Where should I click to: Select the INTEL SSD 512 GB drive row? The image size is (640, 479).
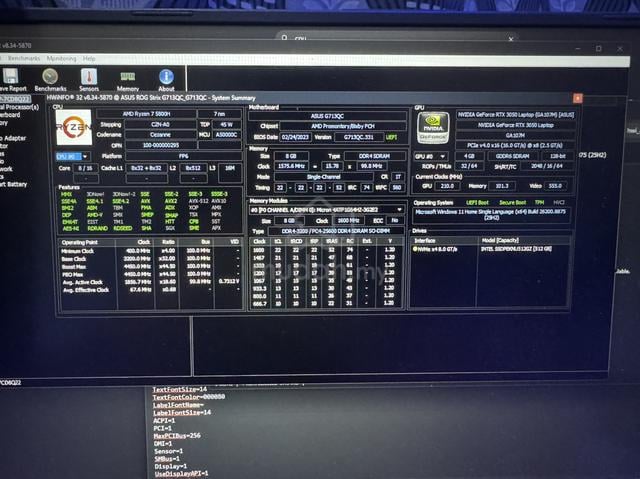coord(490,249)
